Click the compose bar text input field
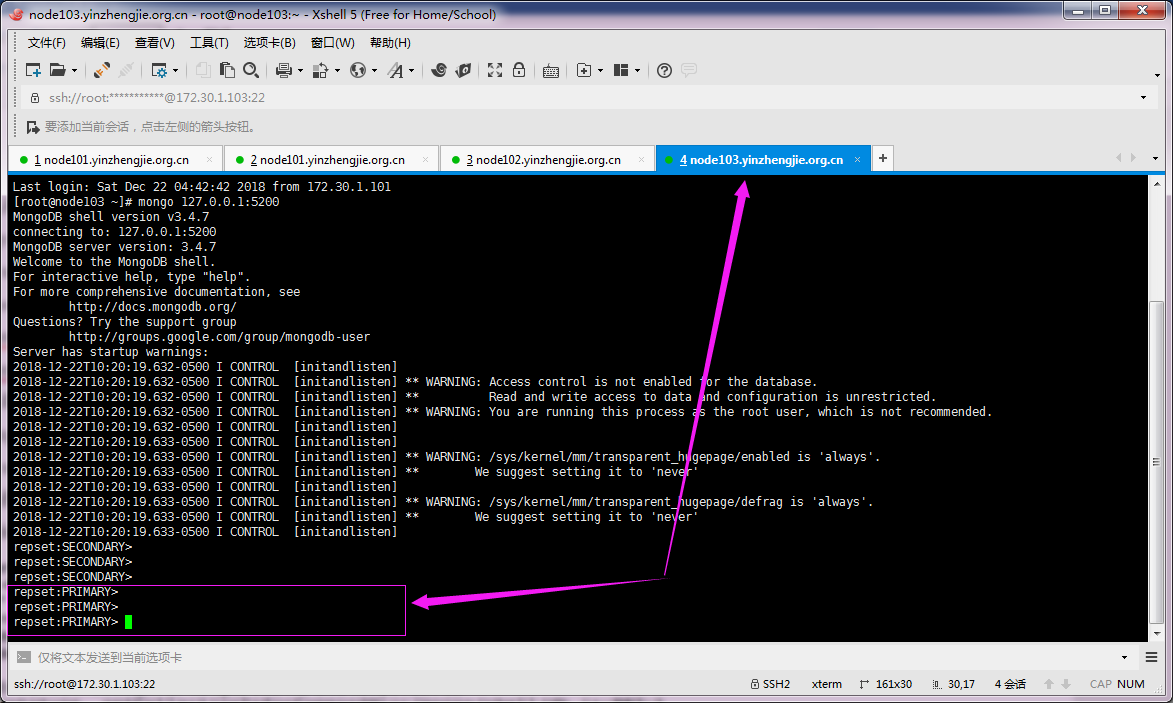 tap(576, 657)
